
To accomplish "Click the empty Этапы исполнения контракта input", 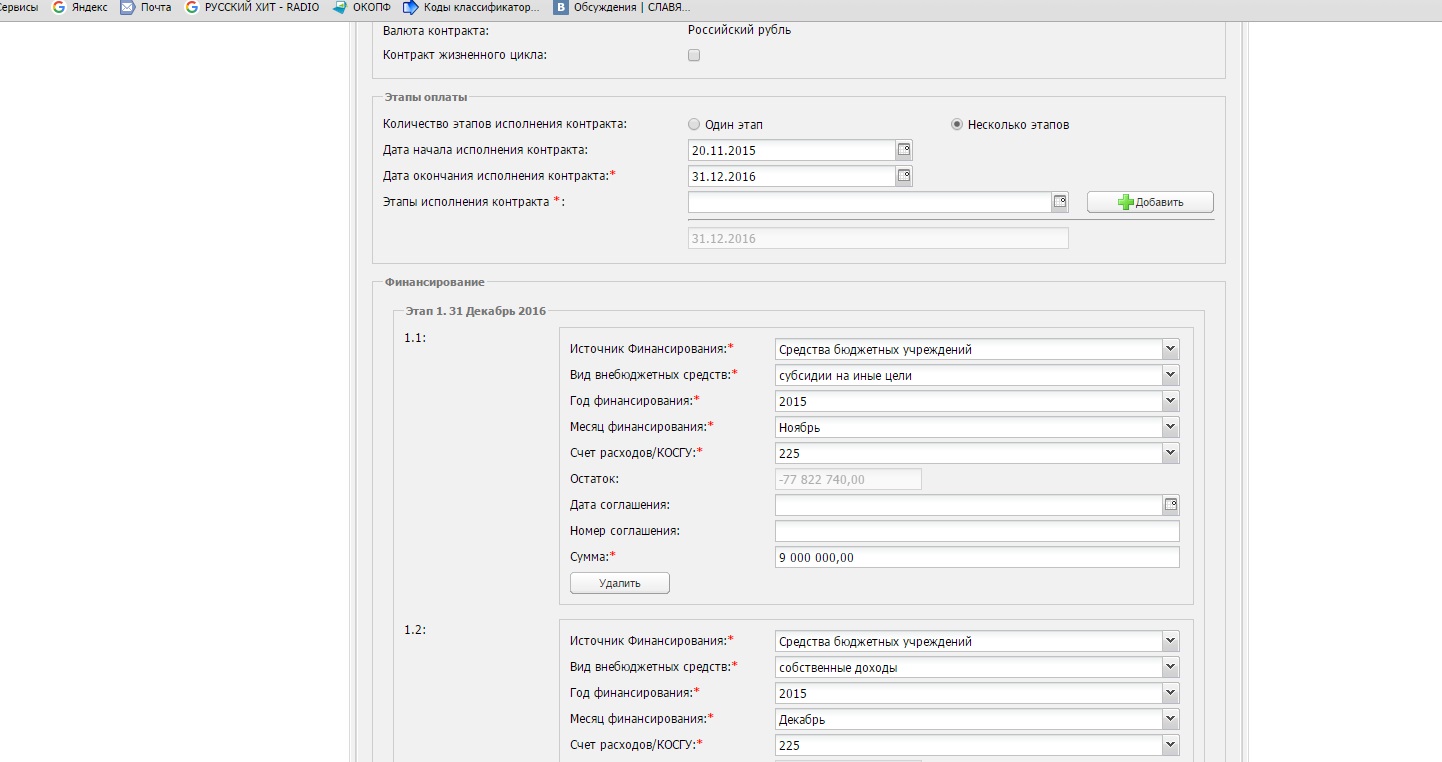I will tap(869, 202).
